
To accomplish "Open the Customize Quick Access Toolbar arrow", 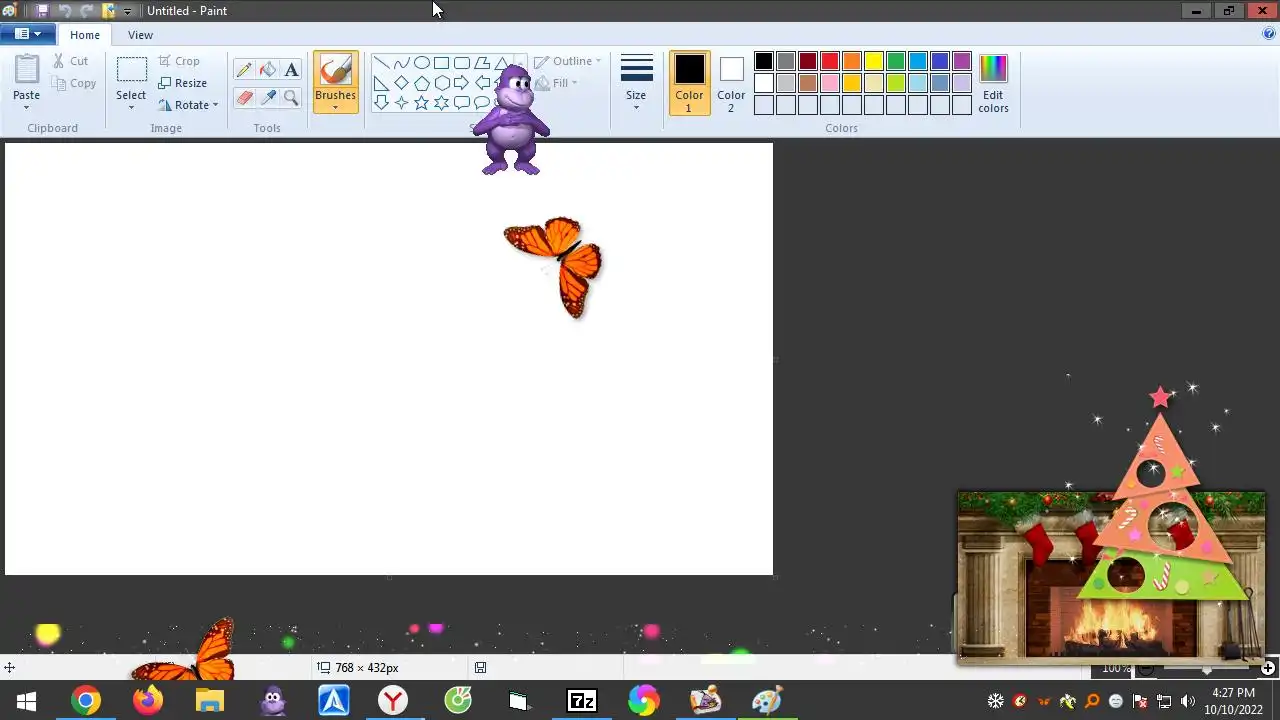I will click(x=127, y=11).
